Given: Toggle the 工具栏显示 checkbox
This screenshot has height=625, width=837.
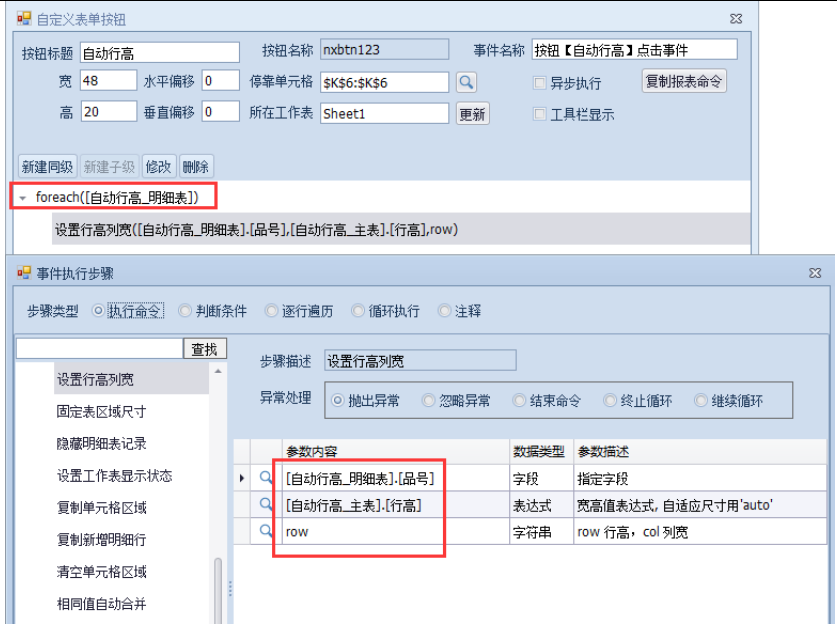Looking at the screenshot, I should (540, 114).
